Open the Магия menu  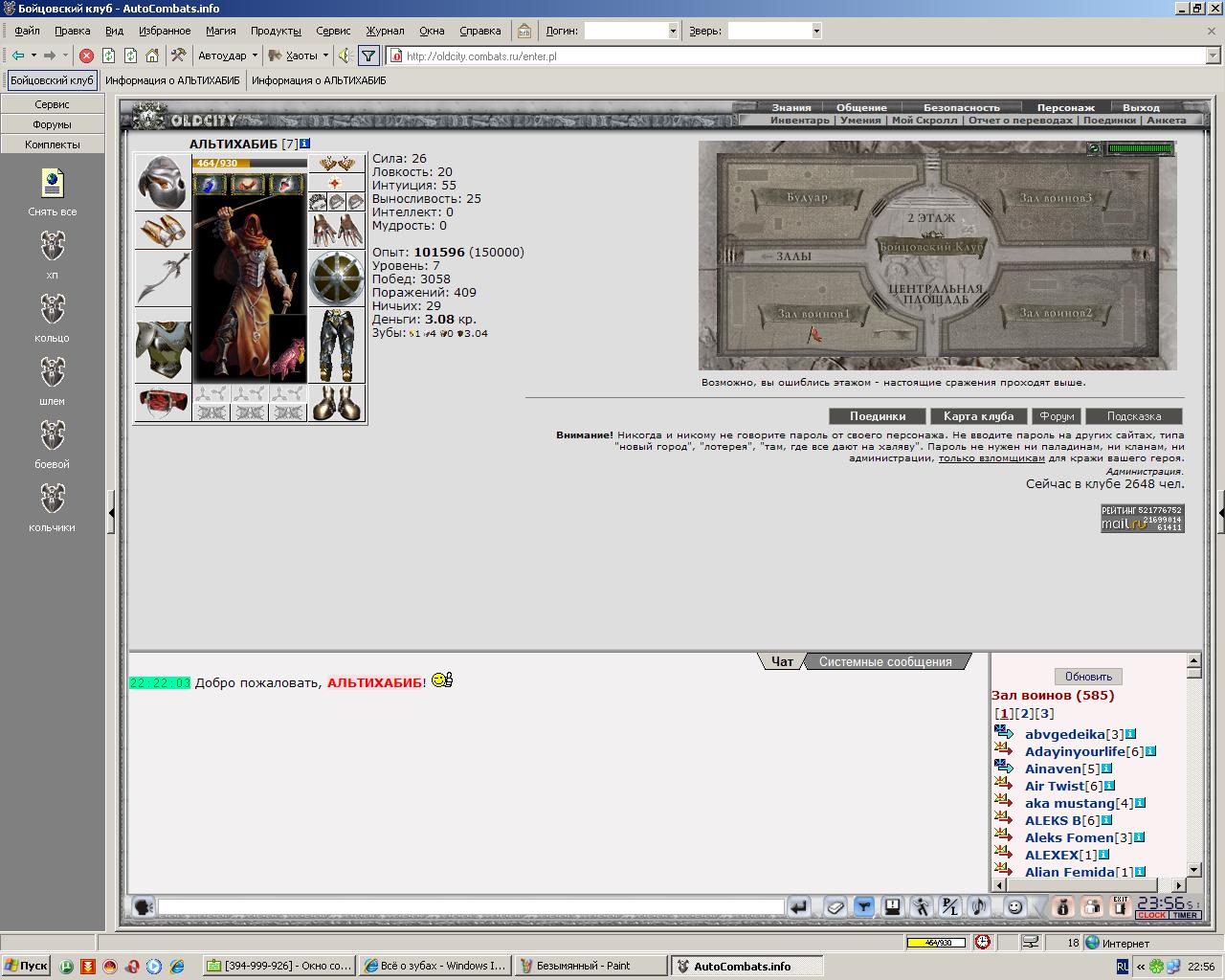click(220, 31)
